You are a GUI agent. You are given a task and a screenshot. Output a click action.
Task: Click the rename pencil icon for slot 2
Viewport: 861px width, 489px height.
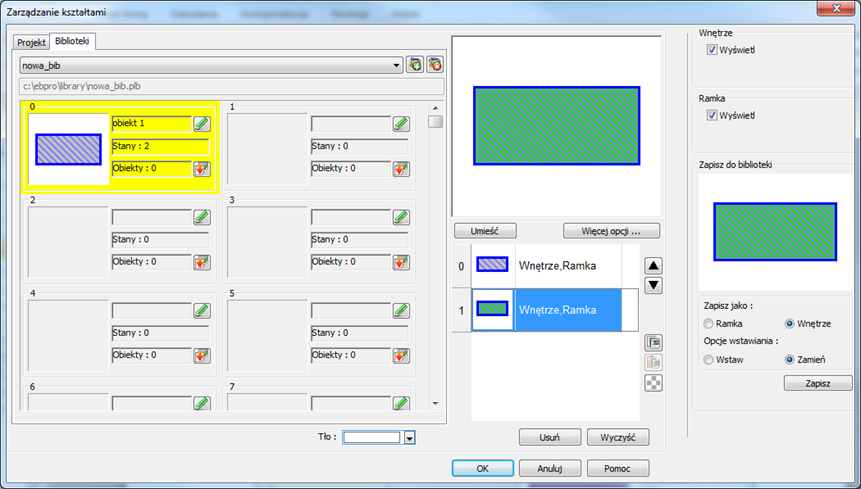(202, 217)
